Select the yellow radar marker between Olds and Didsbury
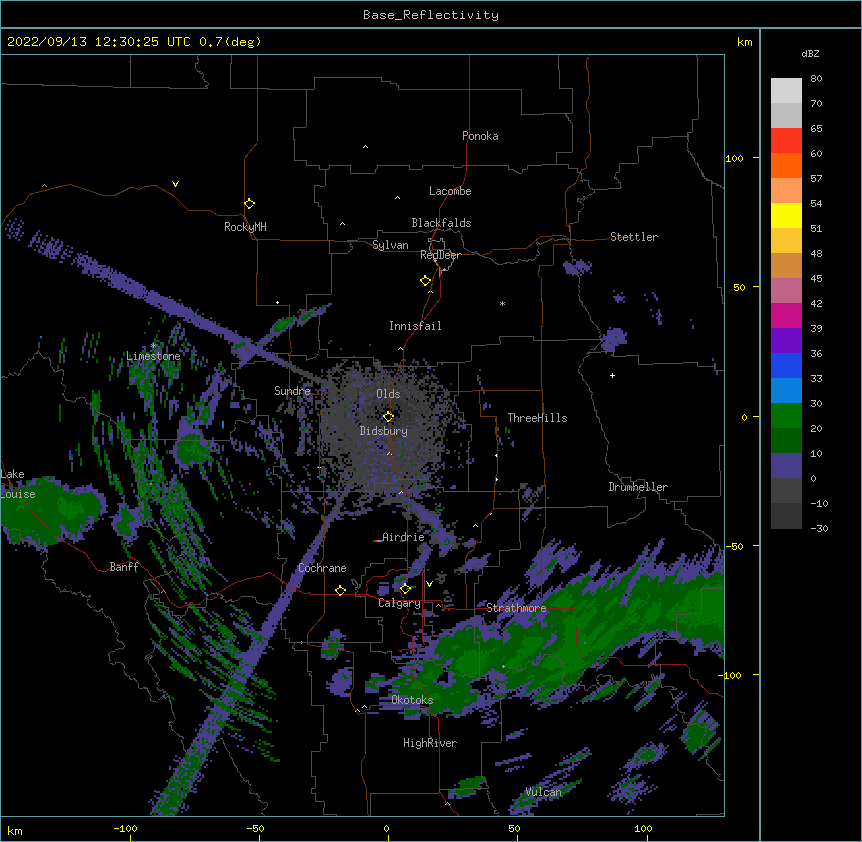Image resolution: width=862 pixels, height=842 pixels. 388,417
